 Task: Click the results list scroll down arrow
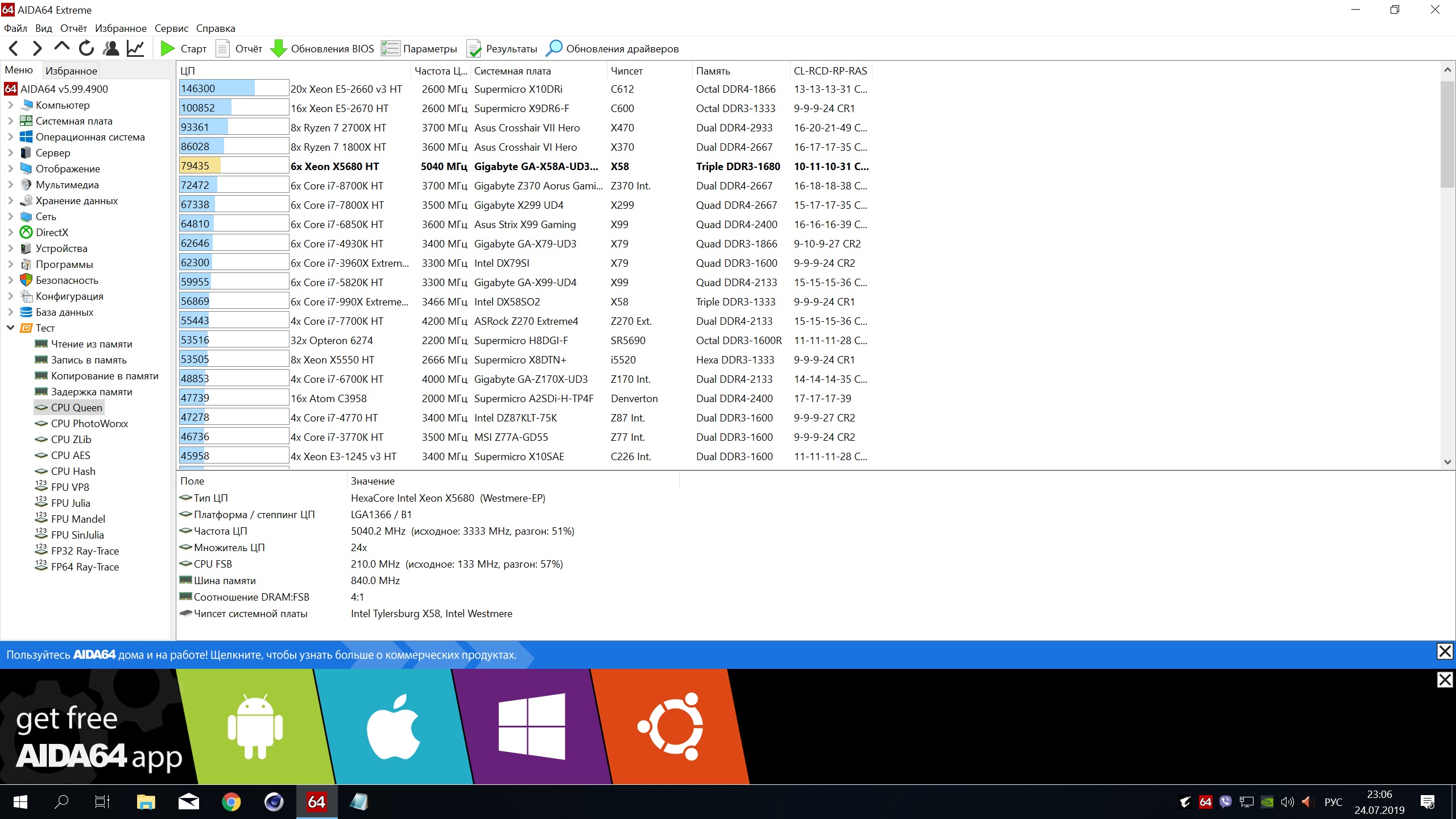[1447, 462]
